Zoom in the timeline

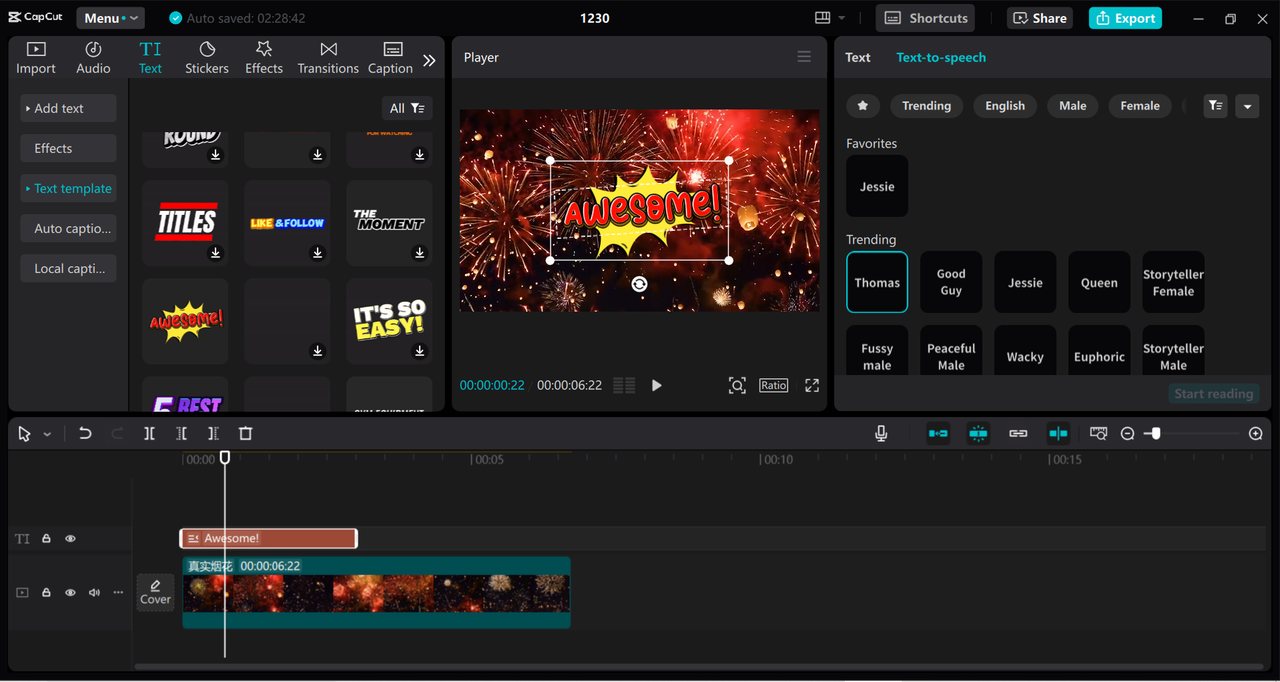pyautogui.click(x=1256, y=433)
